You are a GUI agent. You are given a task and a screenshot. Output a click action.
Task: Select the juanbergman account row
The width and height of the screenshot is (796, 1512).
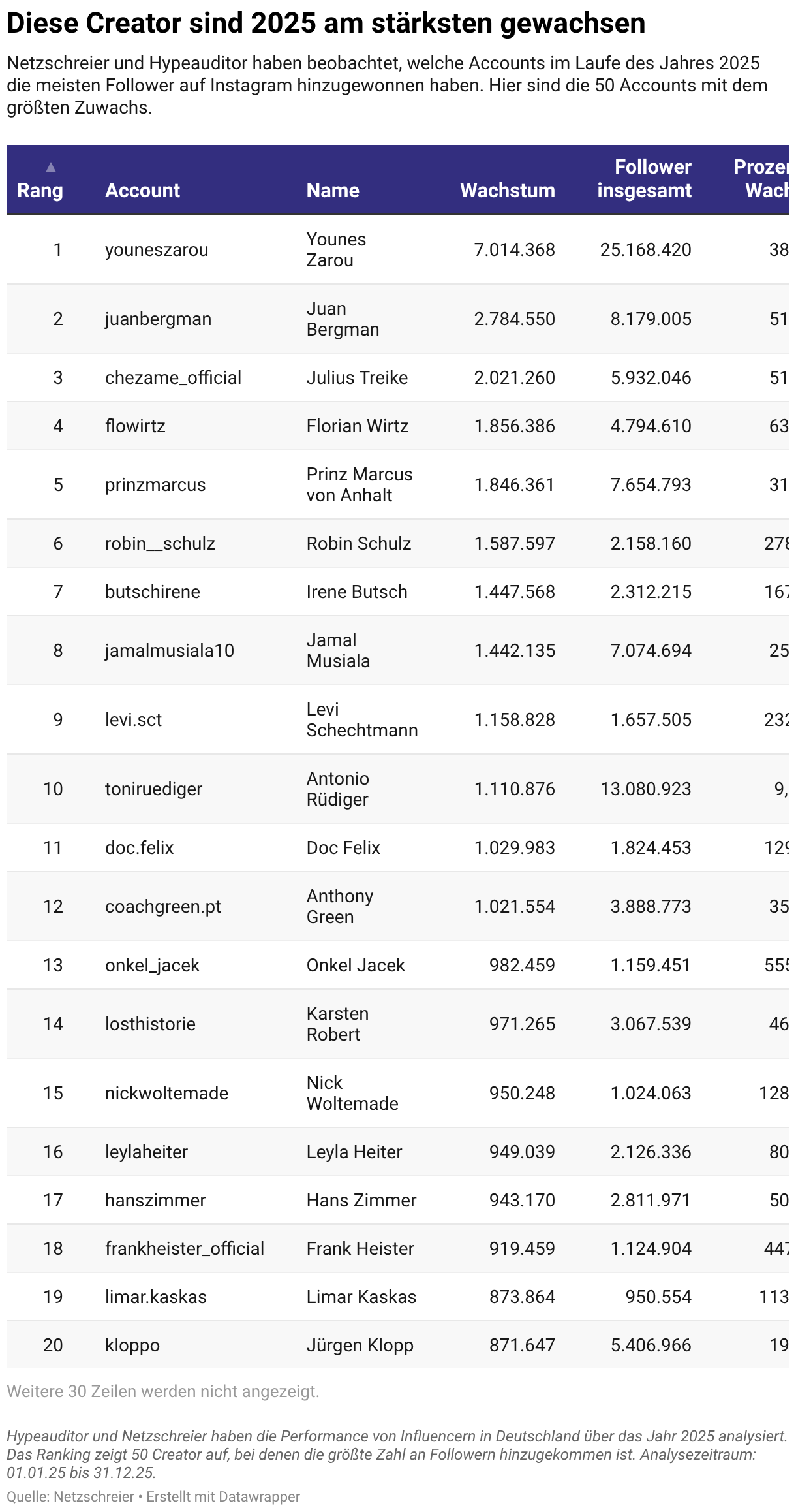point(398,319)
